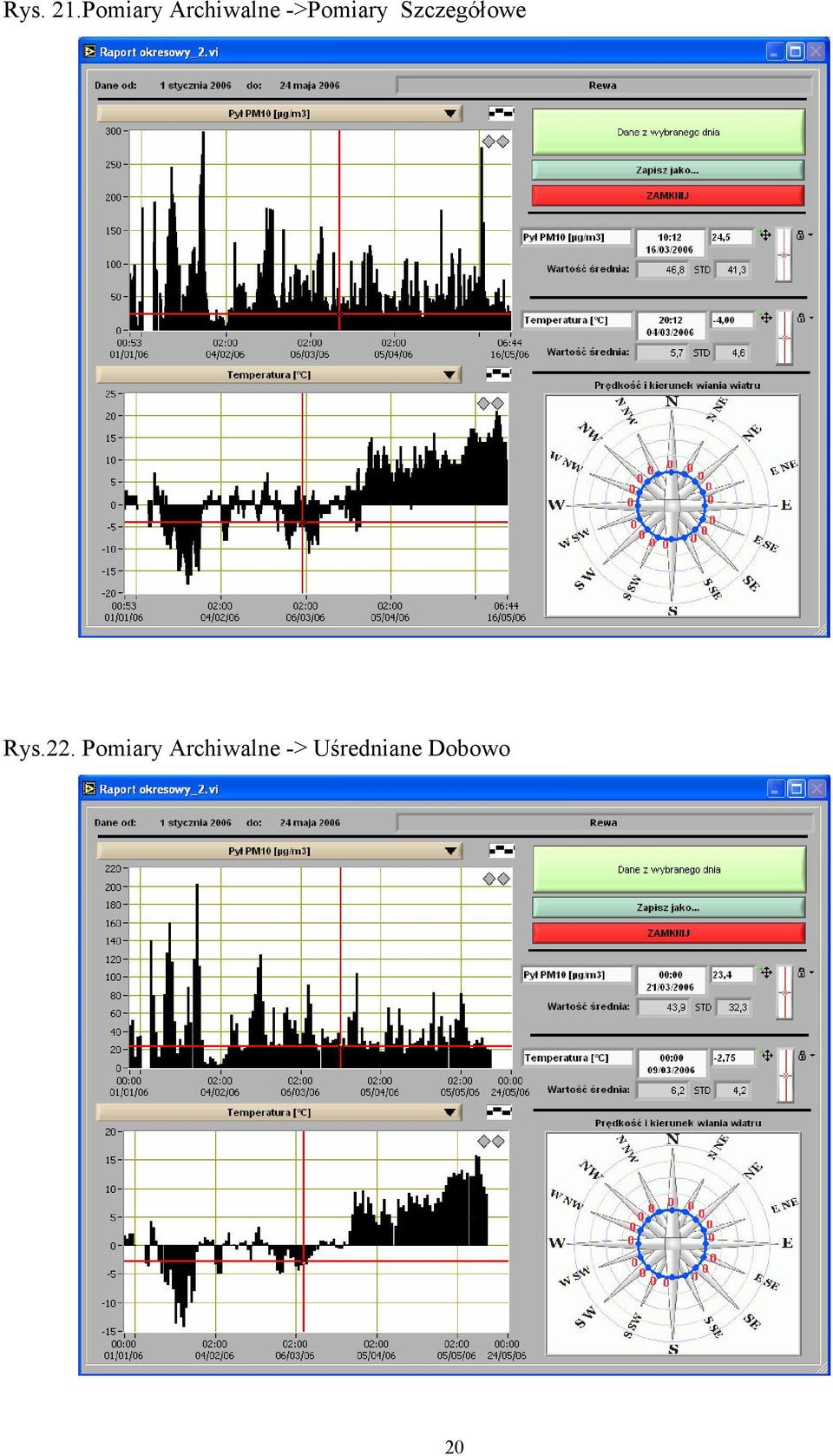Click red vertical cursor line on PM10 graph, Rys. 21
This screenshot has height=1456, width=833.
click(x=339, y=230)
